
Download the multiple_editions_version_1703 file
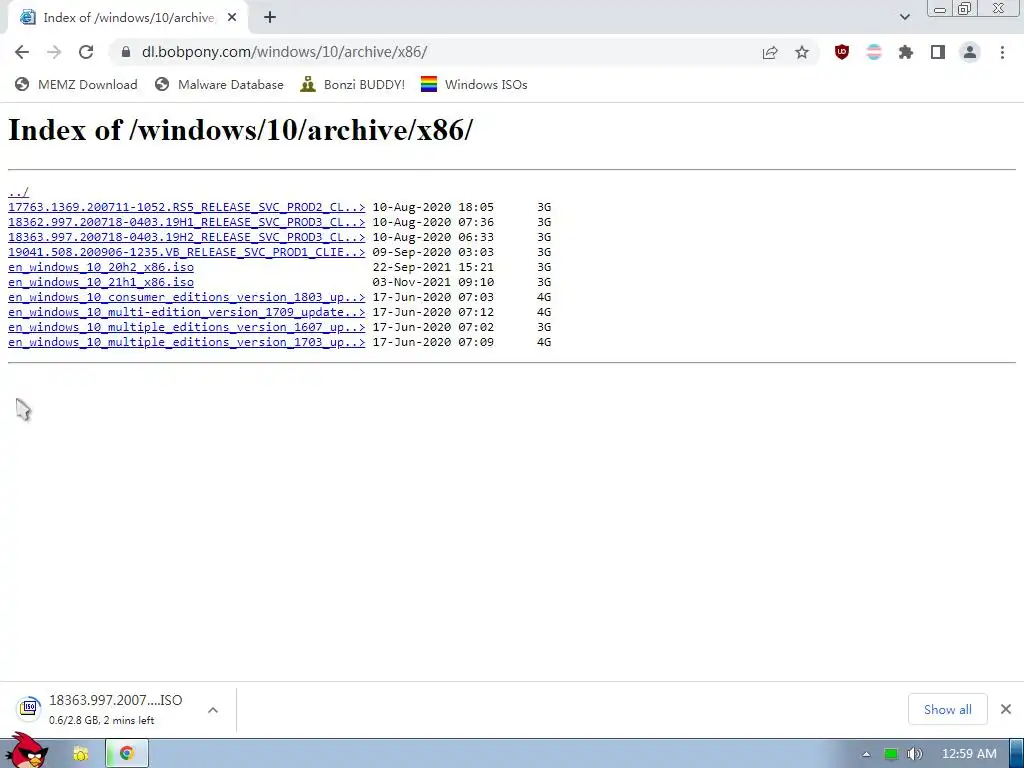[187, 342]
